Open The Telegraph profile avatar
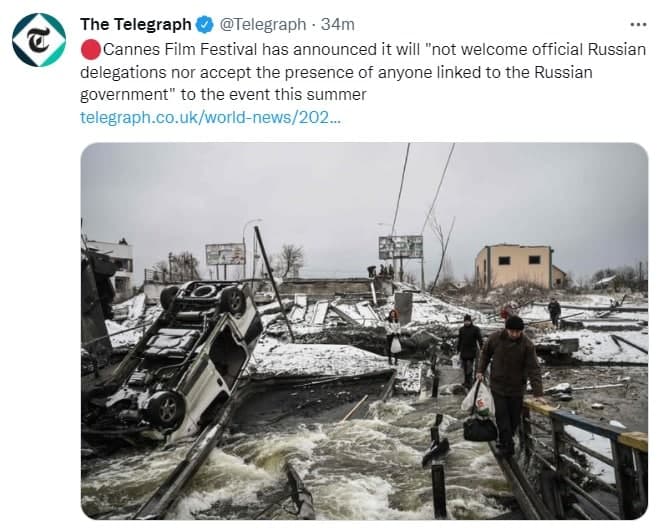 point(39,40)
